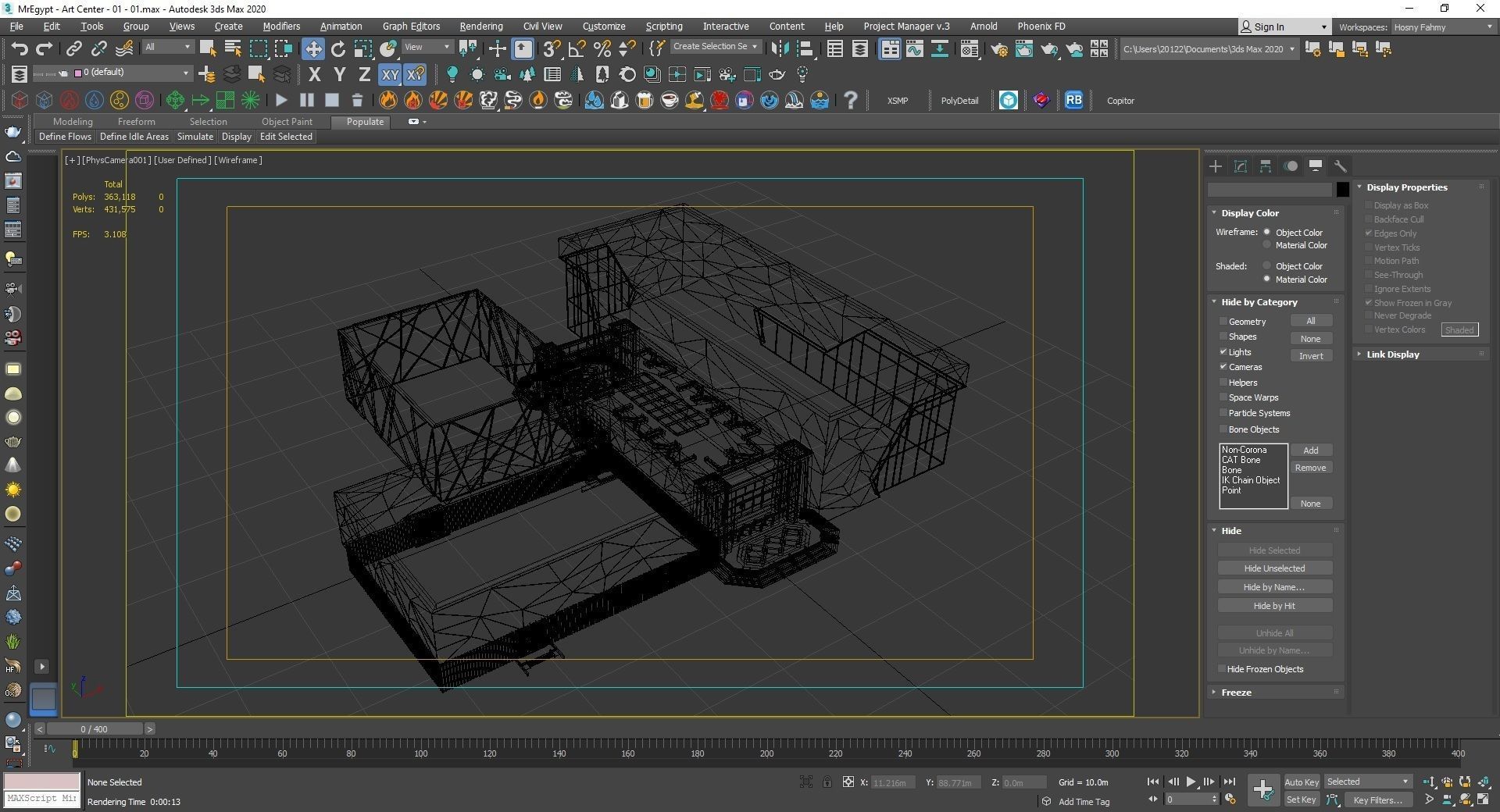
Task: Open the Motion command panel tab
Action: [x=1291, y=166]
